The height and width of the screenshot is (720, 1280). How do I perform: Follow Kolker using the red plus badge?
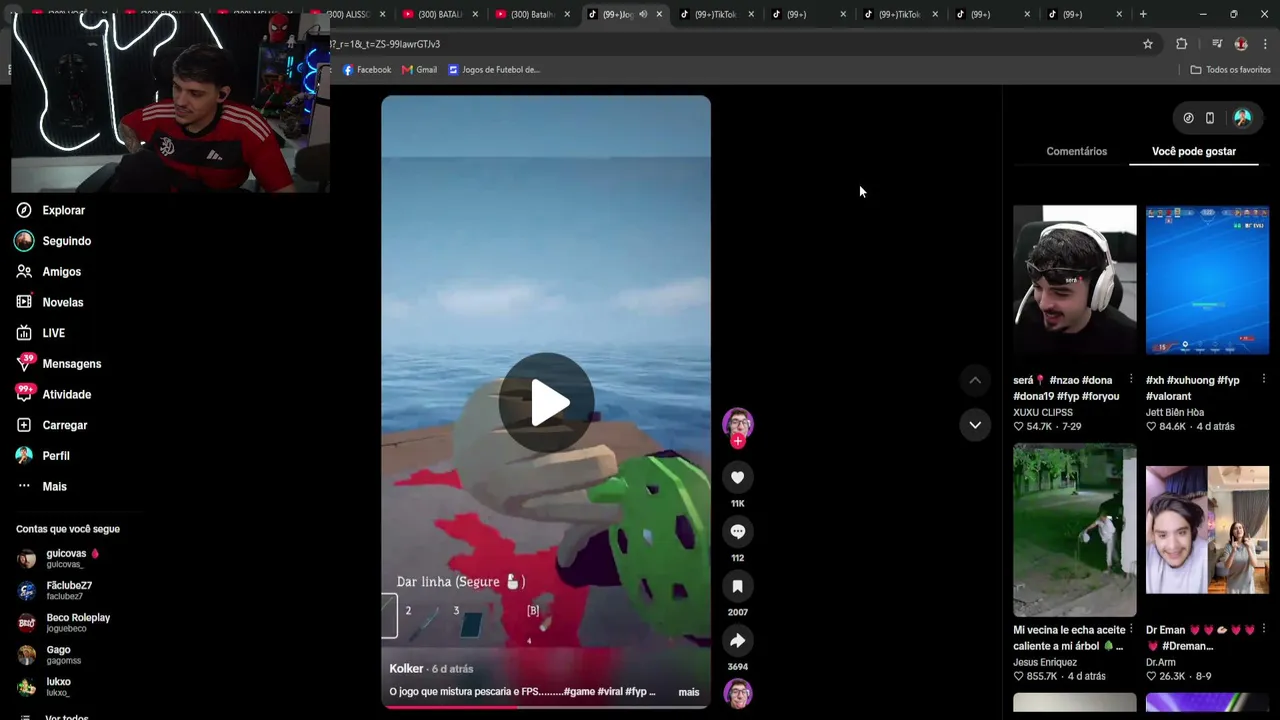pyautogui.click(x=738, y=441)
